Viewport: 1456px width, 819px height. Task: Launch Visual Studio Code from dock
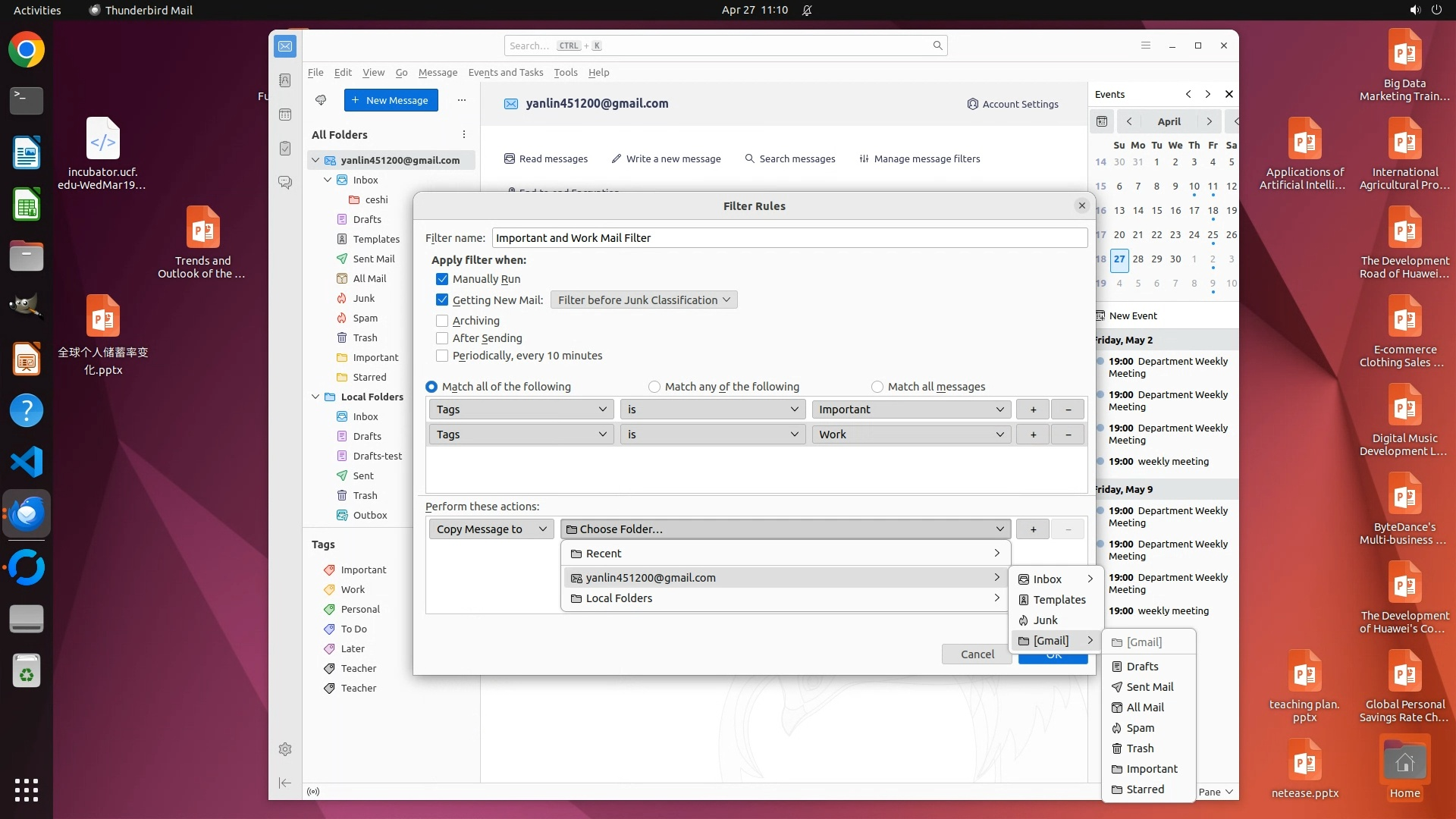[27, 462]
